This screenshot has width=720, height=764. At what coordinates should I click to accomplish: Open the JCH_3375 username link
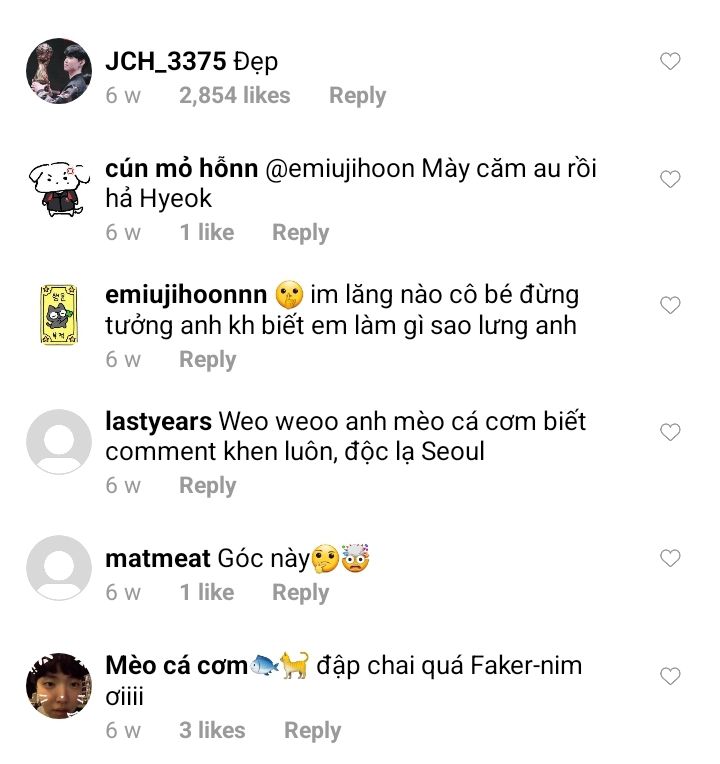tap(165, 62)
